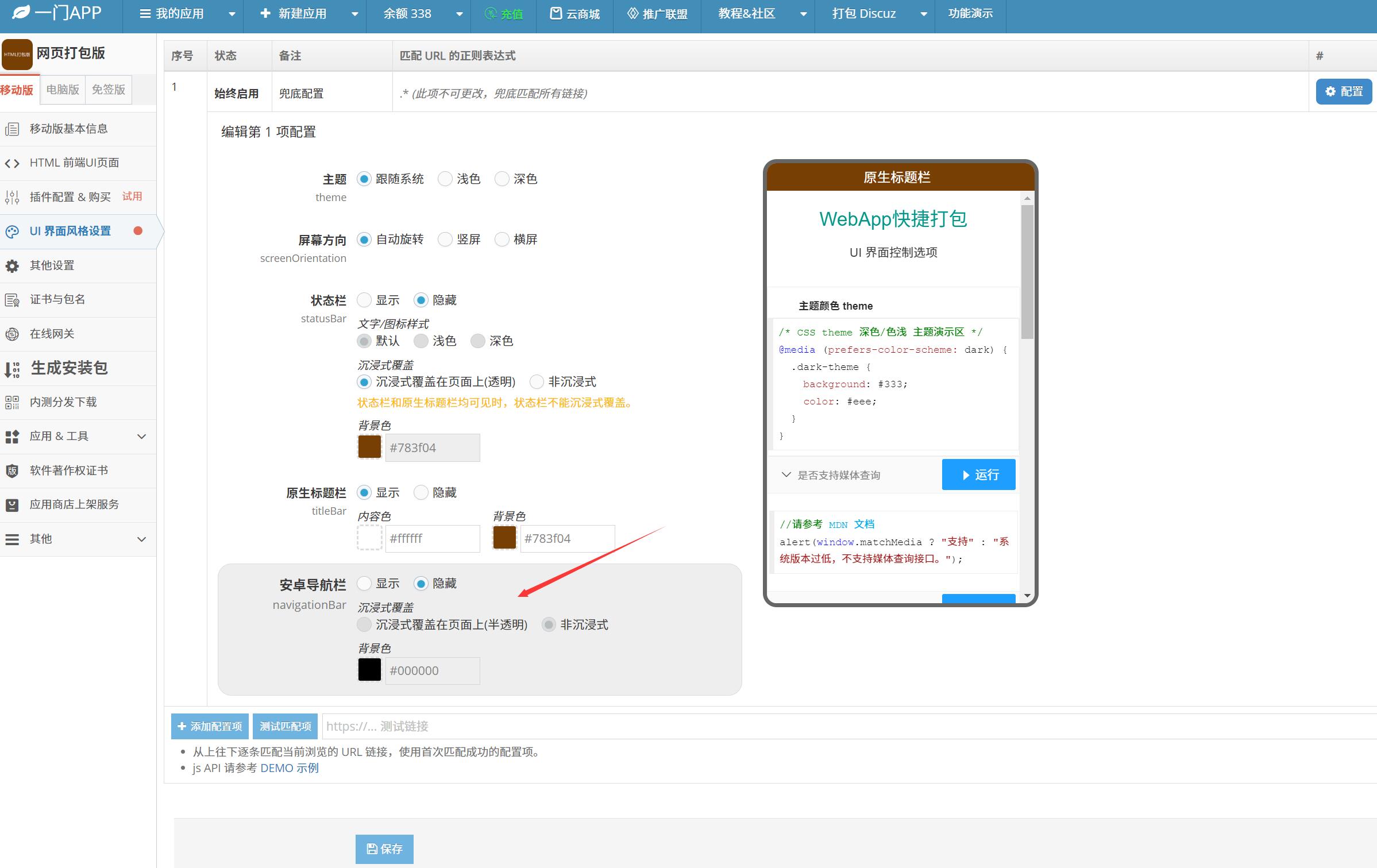
Task: Set 状态栏 to 显示
Action: tap(364, 300)
